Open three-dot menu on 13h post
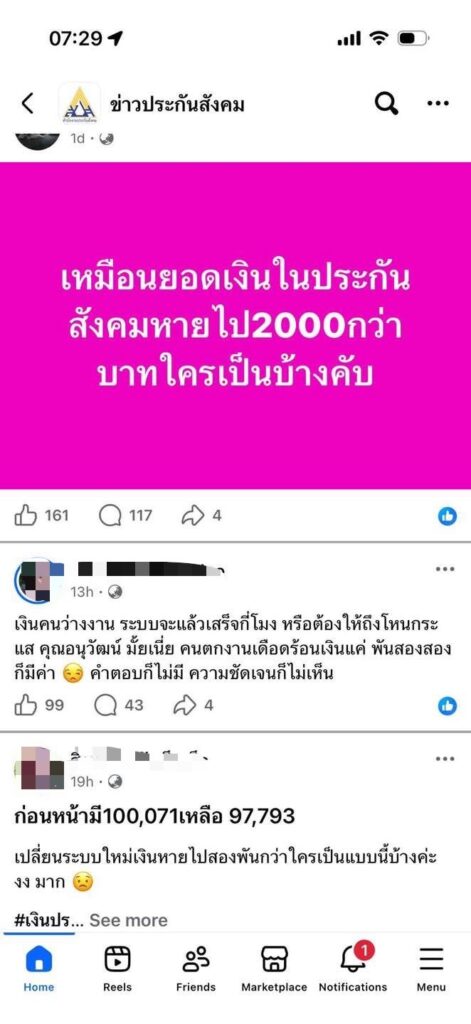The image size is (471, 1024). (445, 569)
